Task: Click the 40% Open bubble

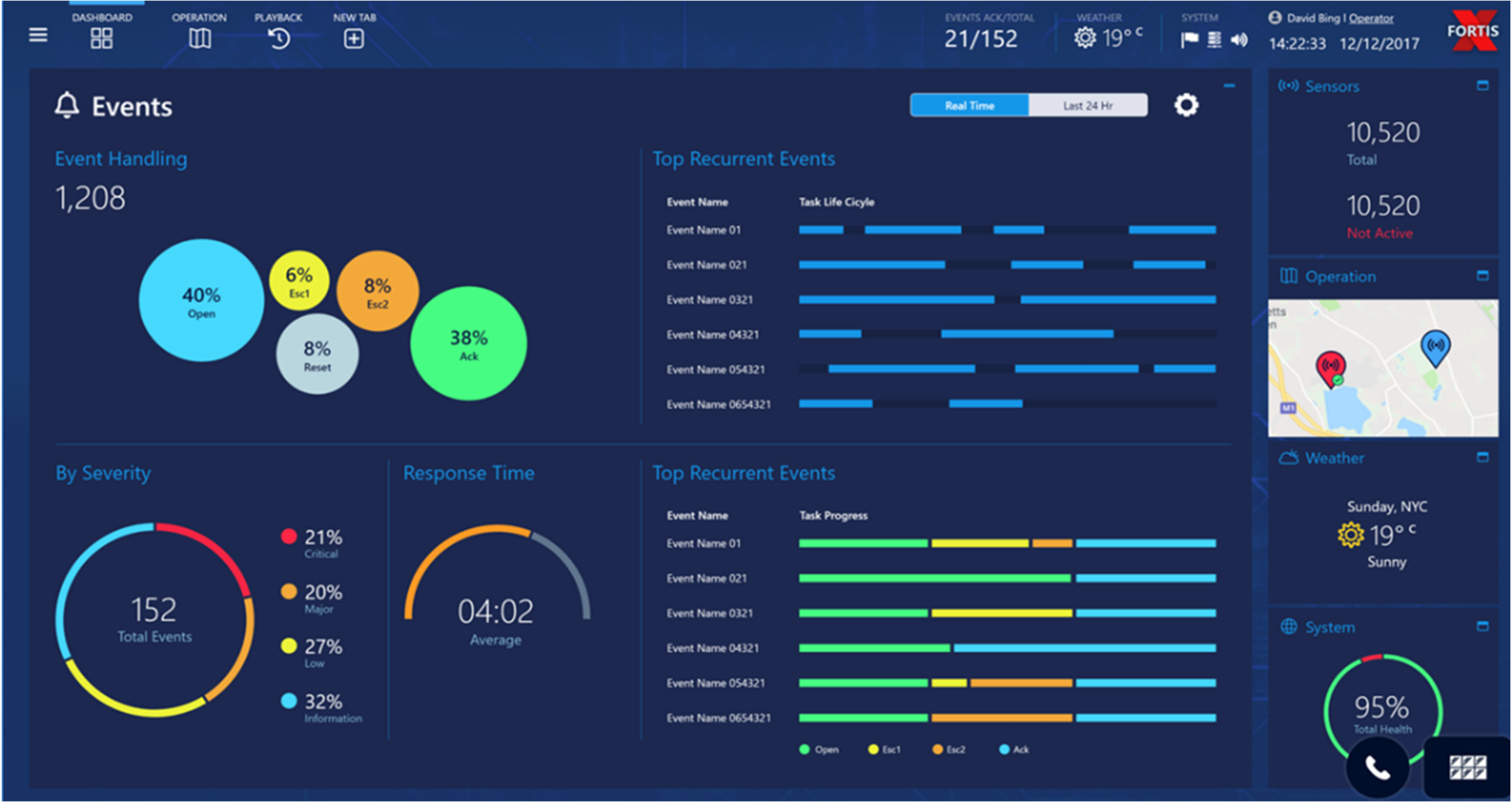Action: click(201, 300)
